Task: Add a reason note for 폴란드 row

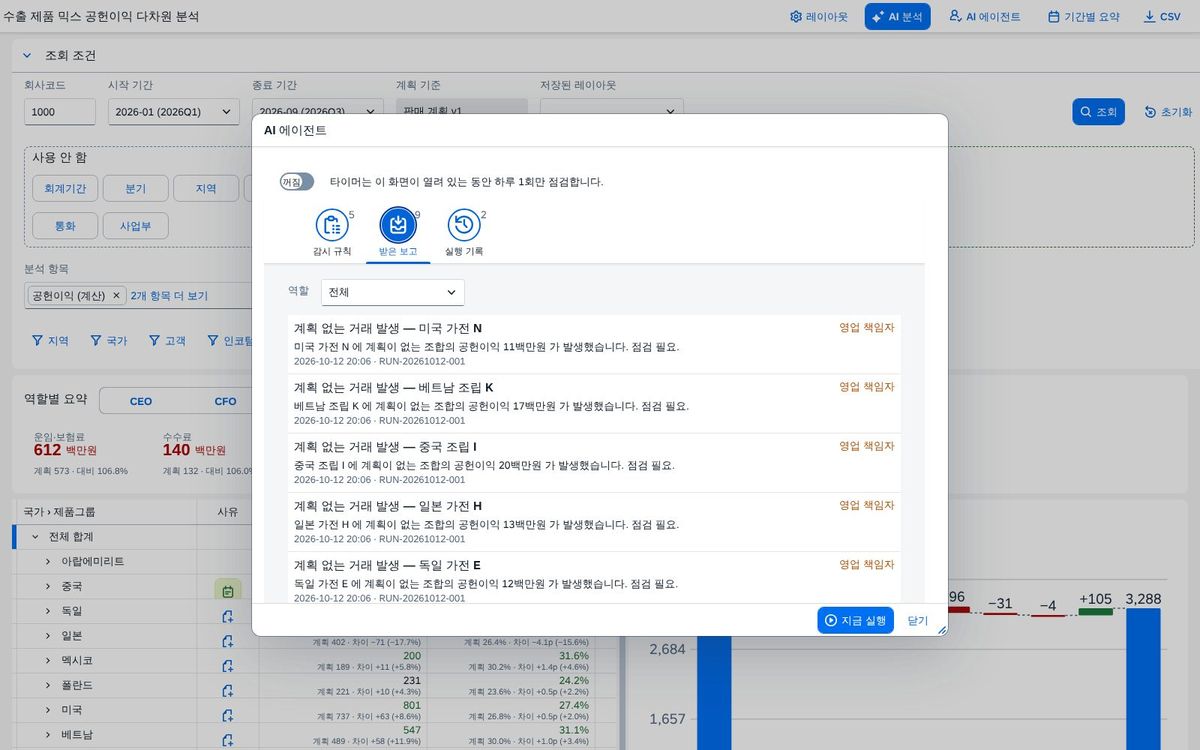Action: point(228,691)
